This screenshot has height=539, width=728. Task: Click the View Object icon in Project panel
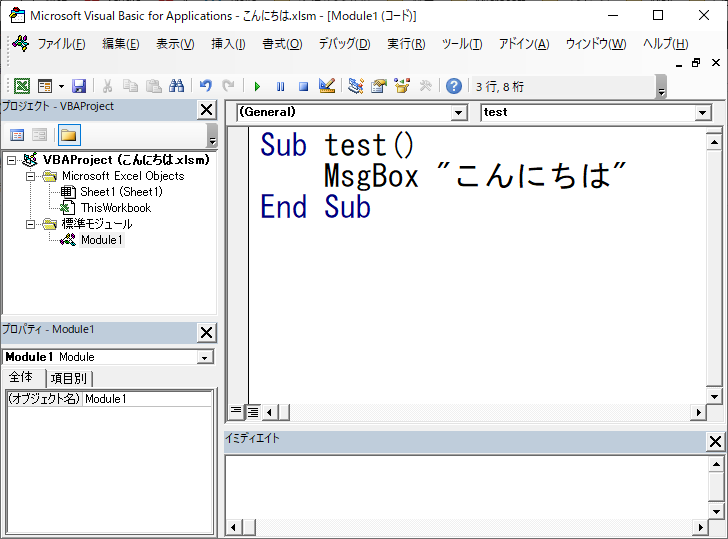(39, 135)
